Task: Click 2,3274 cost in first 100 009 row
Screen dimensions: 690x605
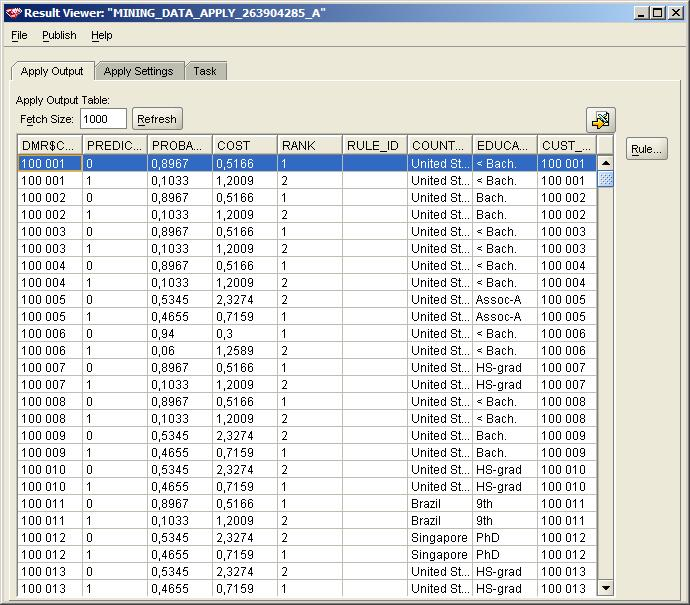Action: point(245,436)
